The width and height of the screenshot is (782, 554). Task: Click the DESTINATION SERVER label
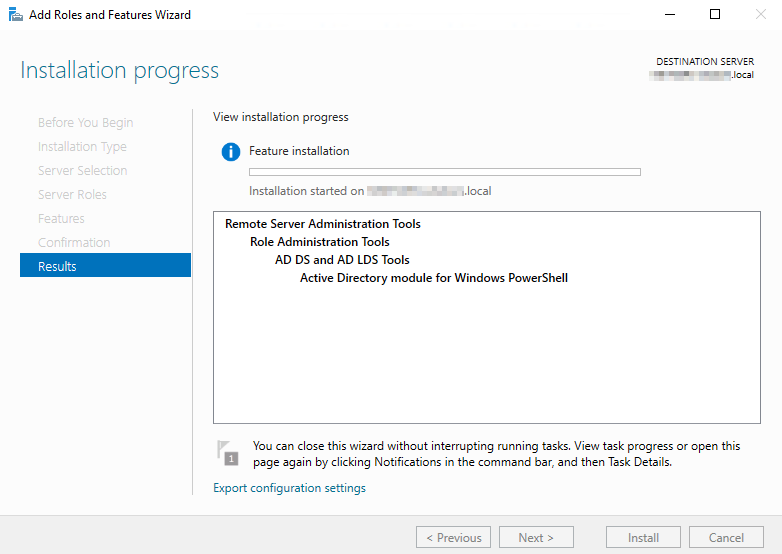[x=705, y=61]
